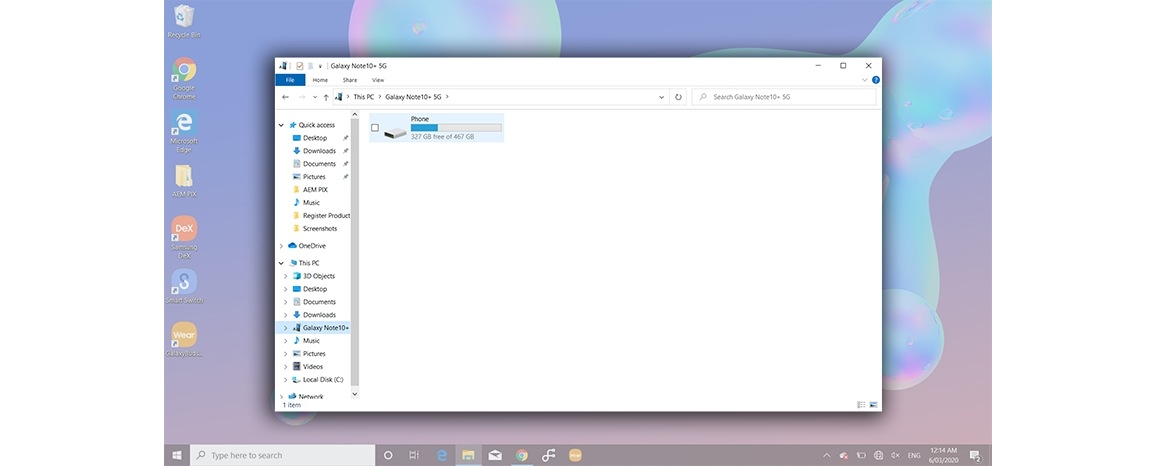Expand the Galaxy Note10+ tree node

click(286, 327)
